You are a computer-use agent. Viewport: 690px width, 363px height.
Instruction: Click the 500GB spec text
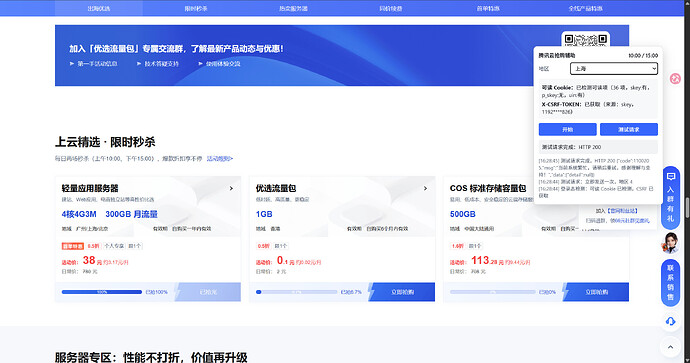462,214
